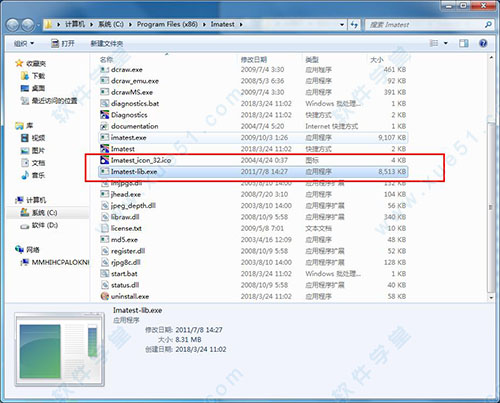This screenshot has width=500, height=403.
Task: Click the 打开 toolbar button
Action: [x=63, y=44]
